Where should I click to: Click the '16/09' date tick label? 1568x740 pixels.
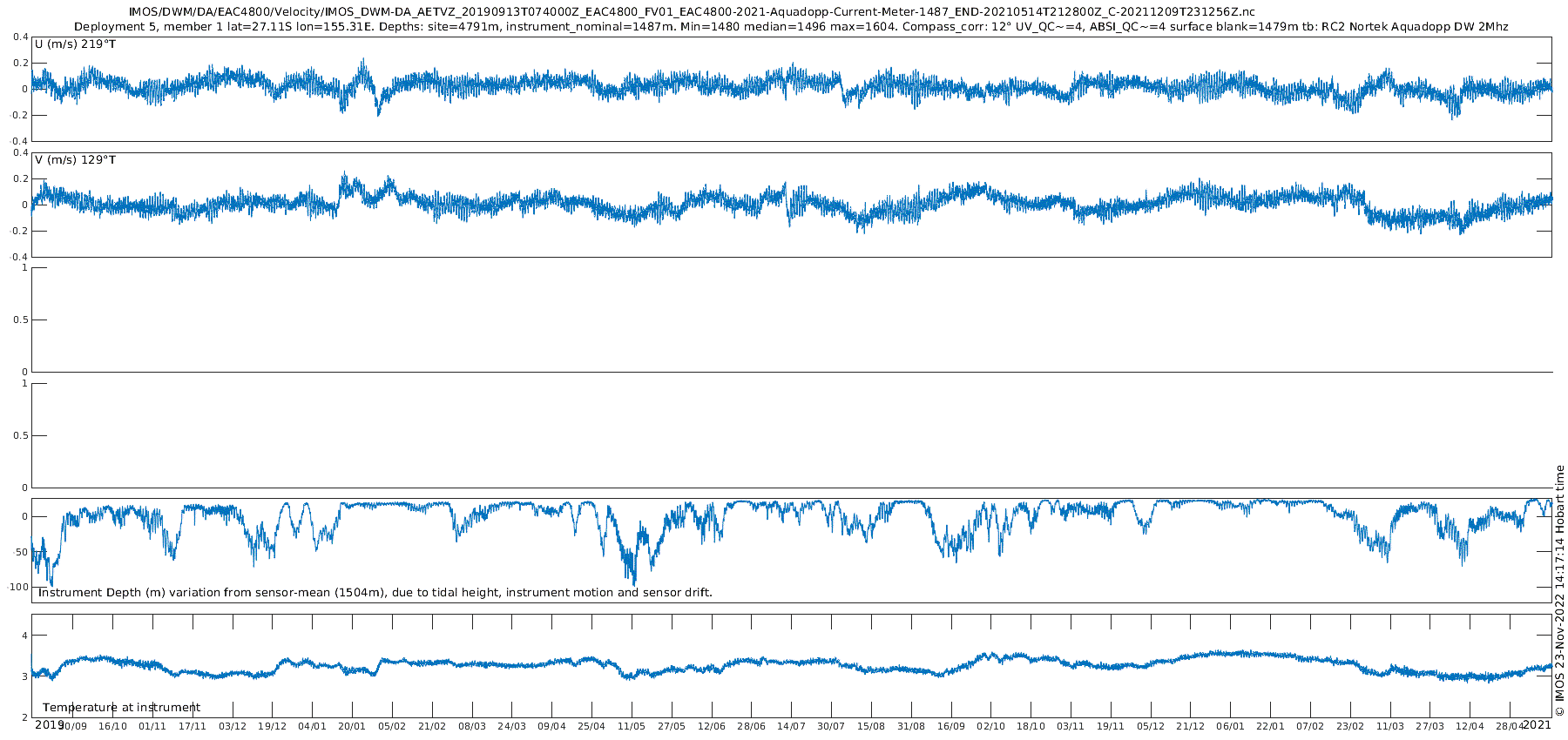pos(951,726)
